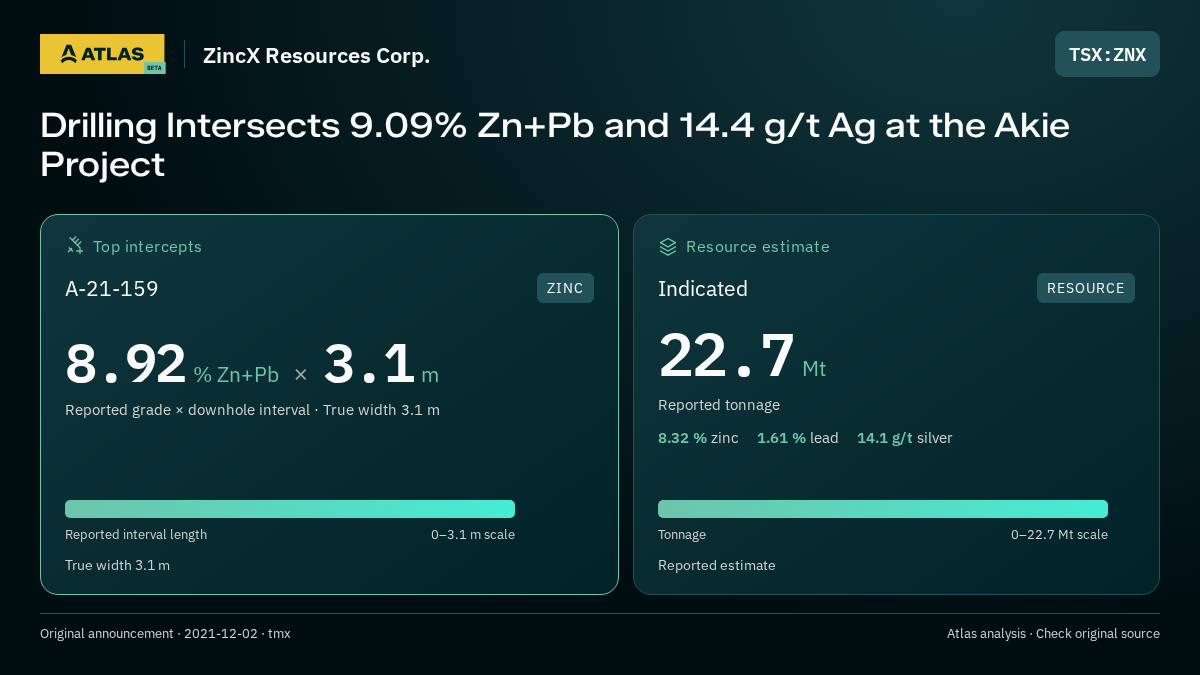Select drill hole A-21-159 text
Image resolution: width=1200 pixels, height=675 pixels.
pyautogui.click(x=112, y=289)
